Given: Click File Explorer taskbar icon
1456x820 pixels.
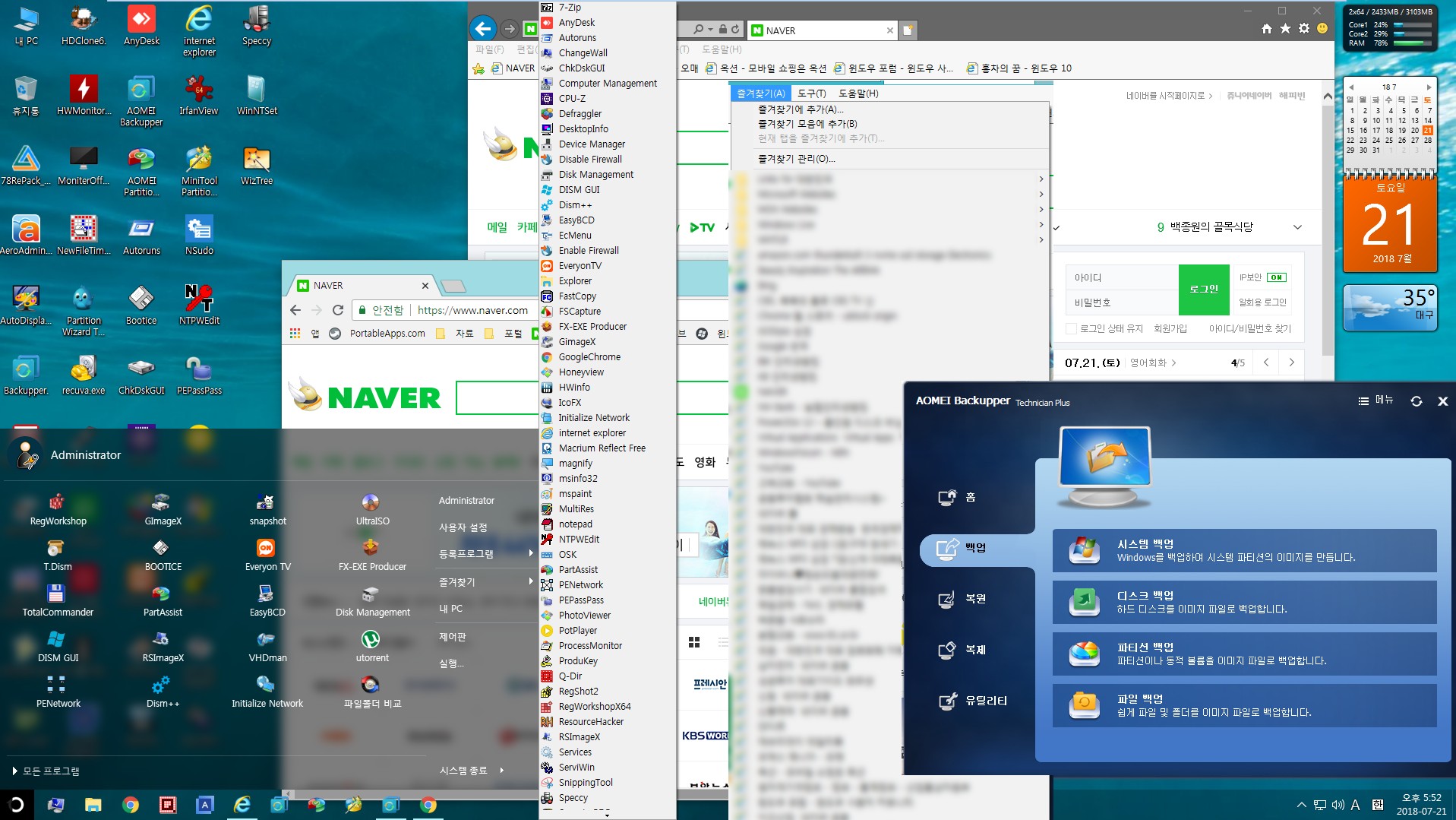Looking at the screenshot, I should click(x=93, y=805).
